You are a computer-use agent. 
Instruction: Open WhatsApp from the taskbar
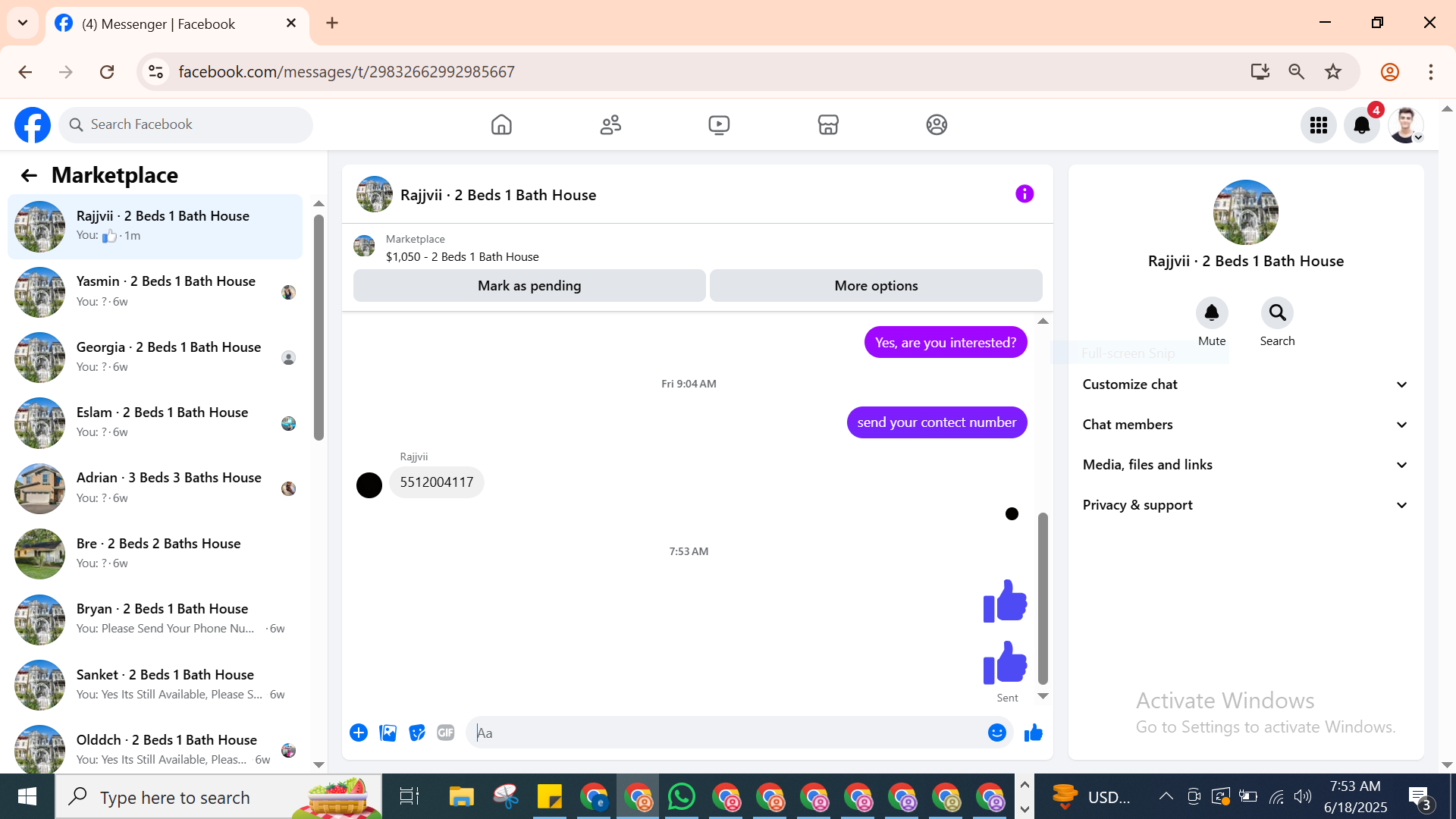click(682, 797)
